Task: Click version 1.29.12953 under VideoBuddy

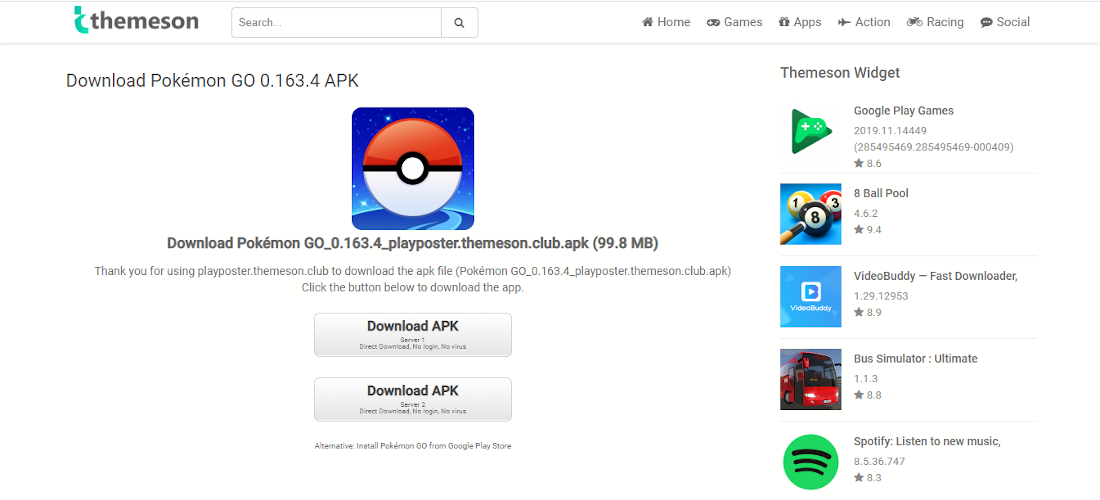Action: coord(881,296)
